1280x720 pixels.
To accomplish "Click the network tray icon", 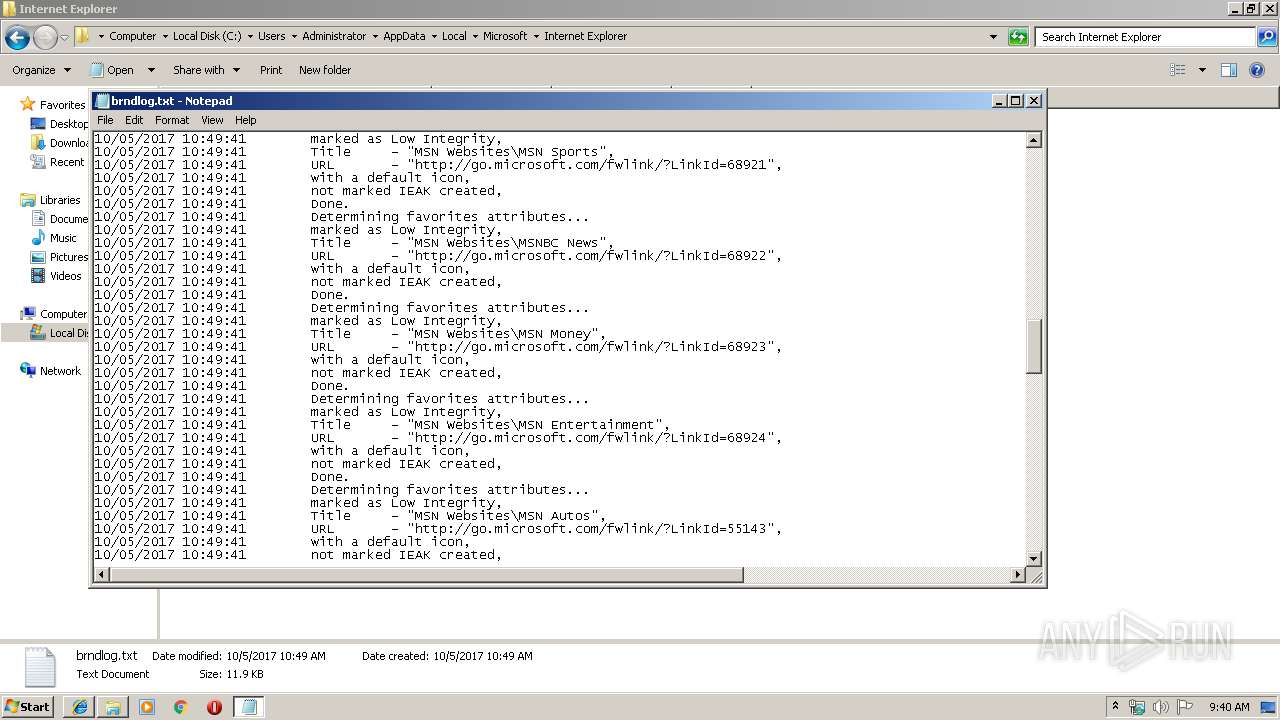I will pyautogui.click(x=1137, y=707).
